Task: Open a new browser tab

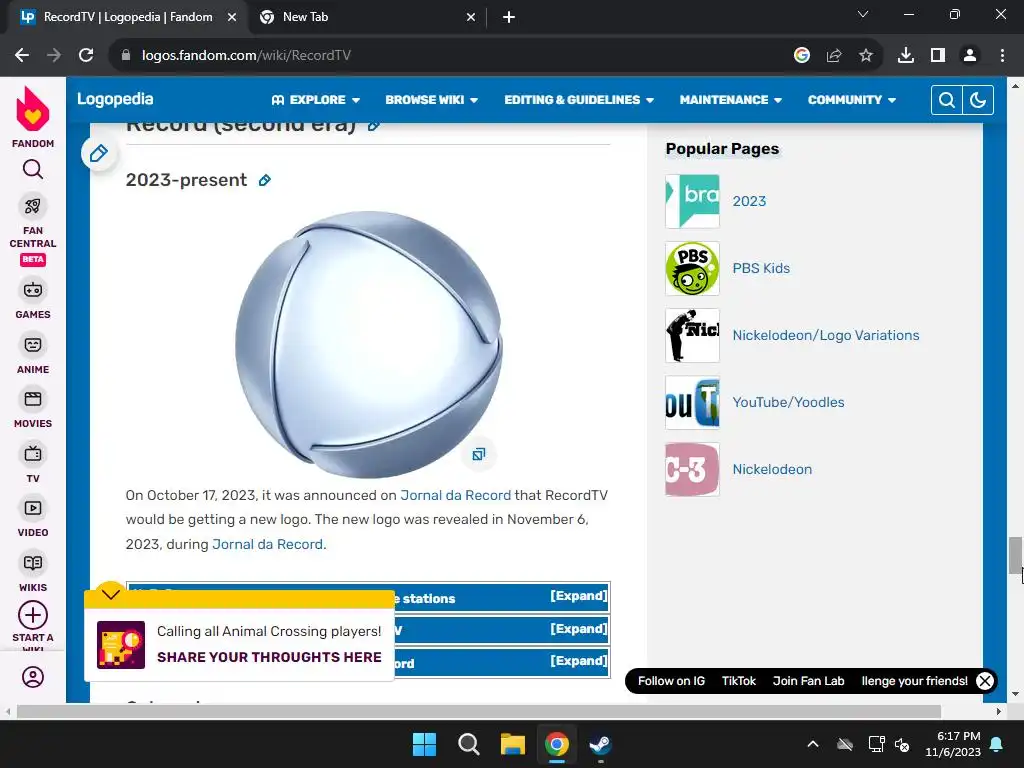Action: (509, 17)
